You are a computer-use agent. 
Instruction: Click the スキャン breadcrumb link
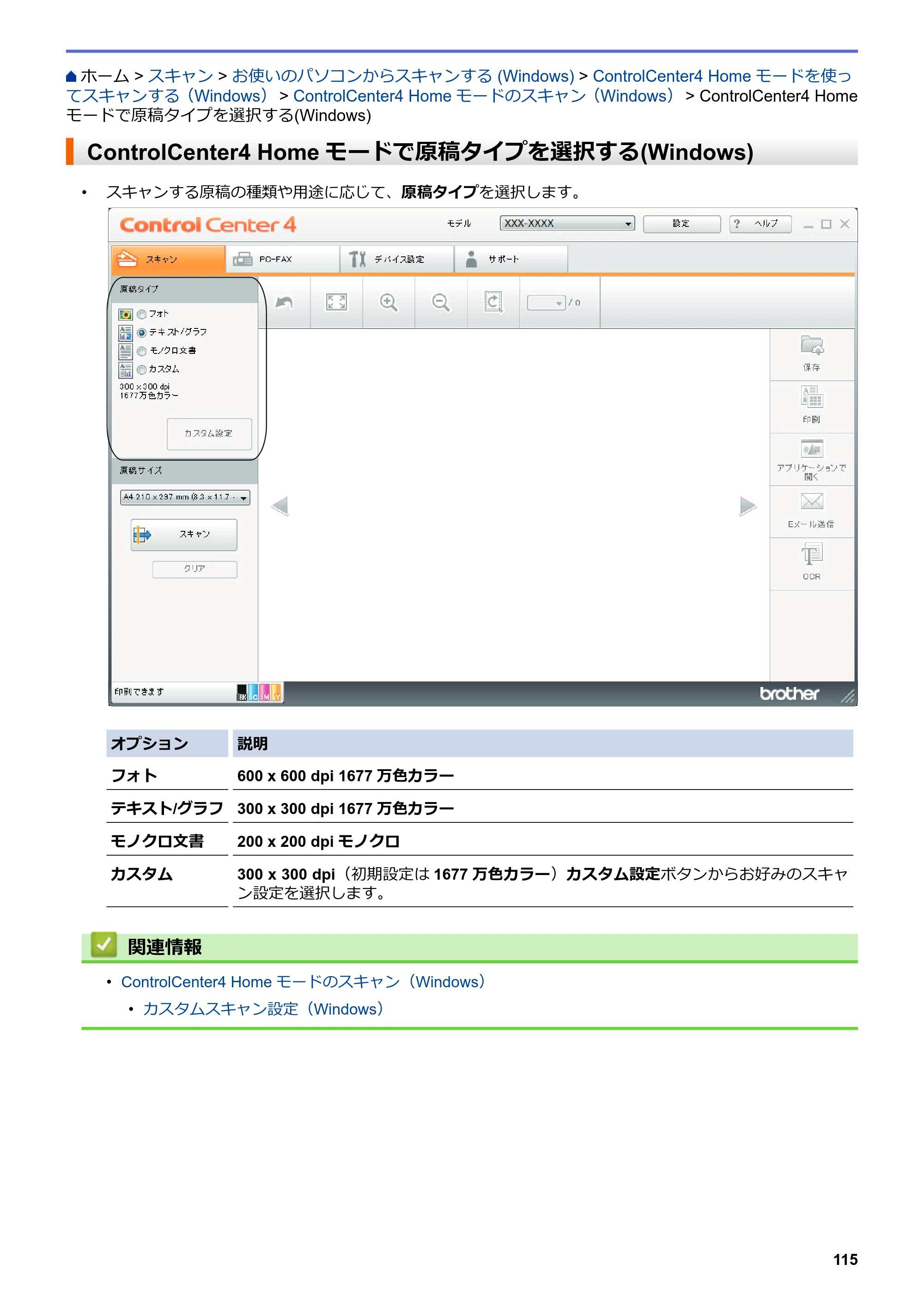(181, 76)
